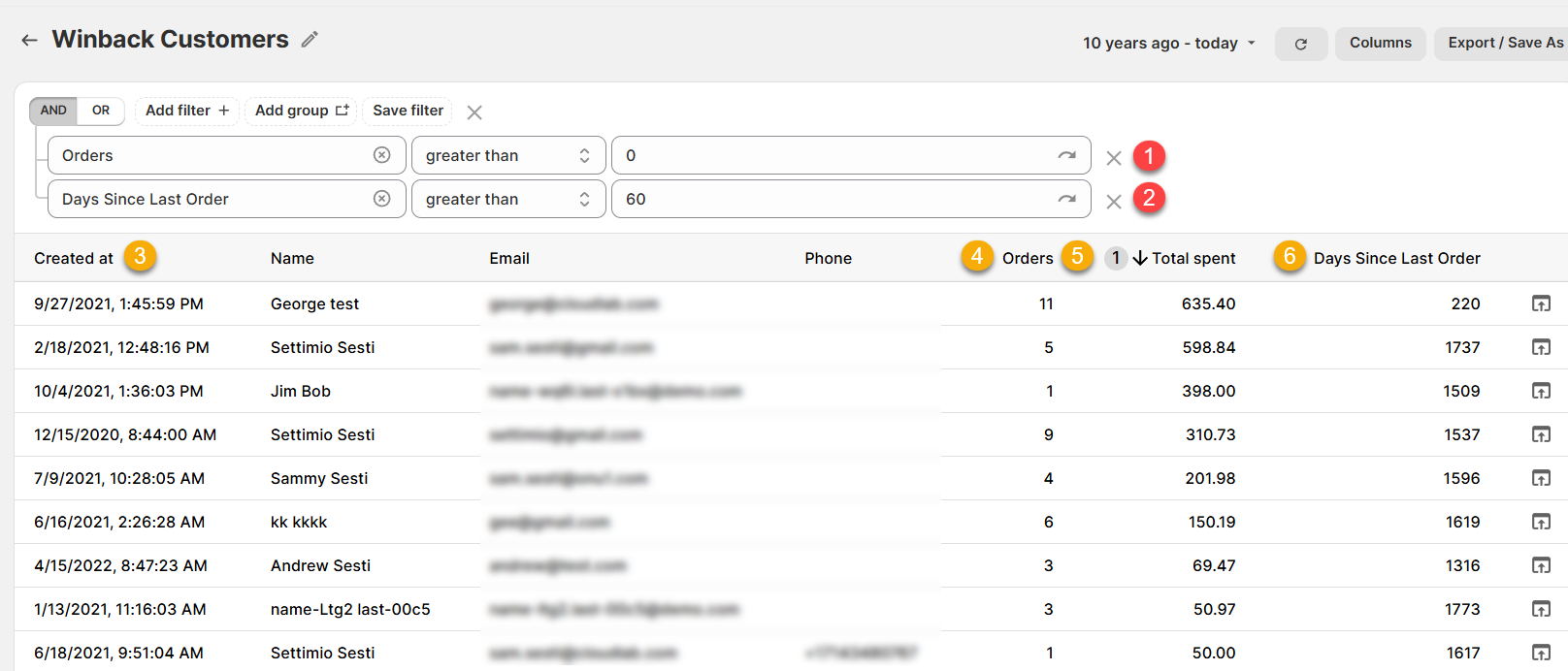Clear the Days Since Last Order field selection
Screen dimensions: 1568x671
[382, 199]
